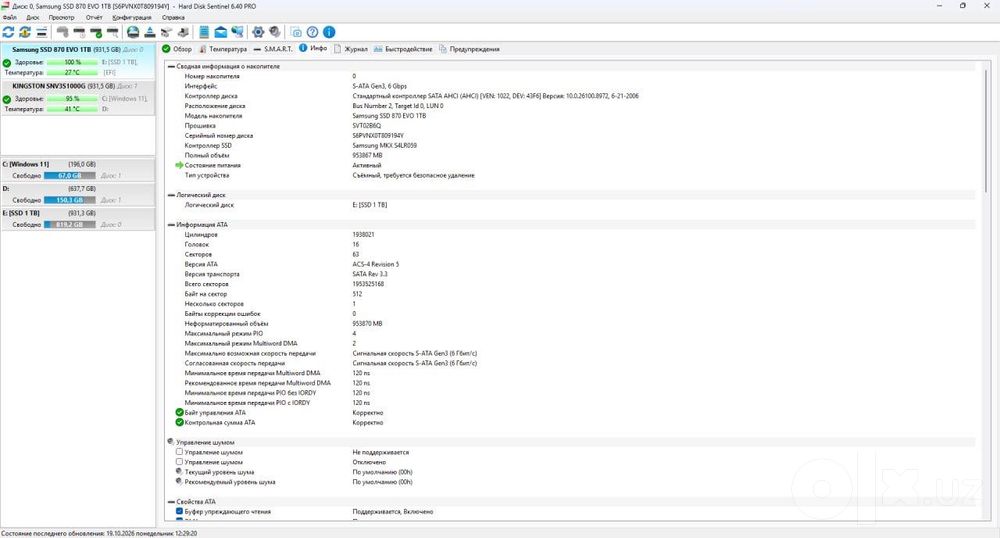Click the disk toolbar icon left of the globe
The height and width of the screenshot is (538, 1000).
112,32
